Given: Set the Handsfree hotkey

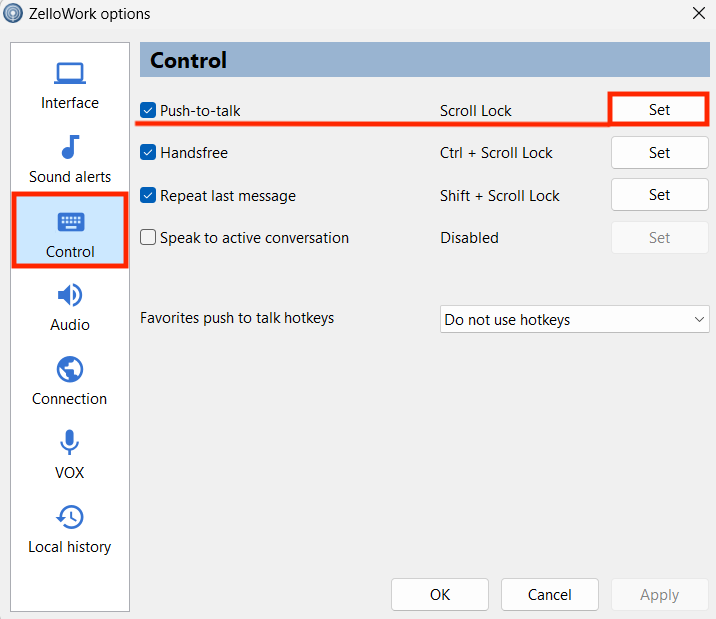Looking at the screenshot, I should [659, 152].
